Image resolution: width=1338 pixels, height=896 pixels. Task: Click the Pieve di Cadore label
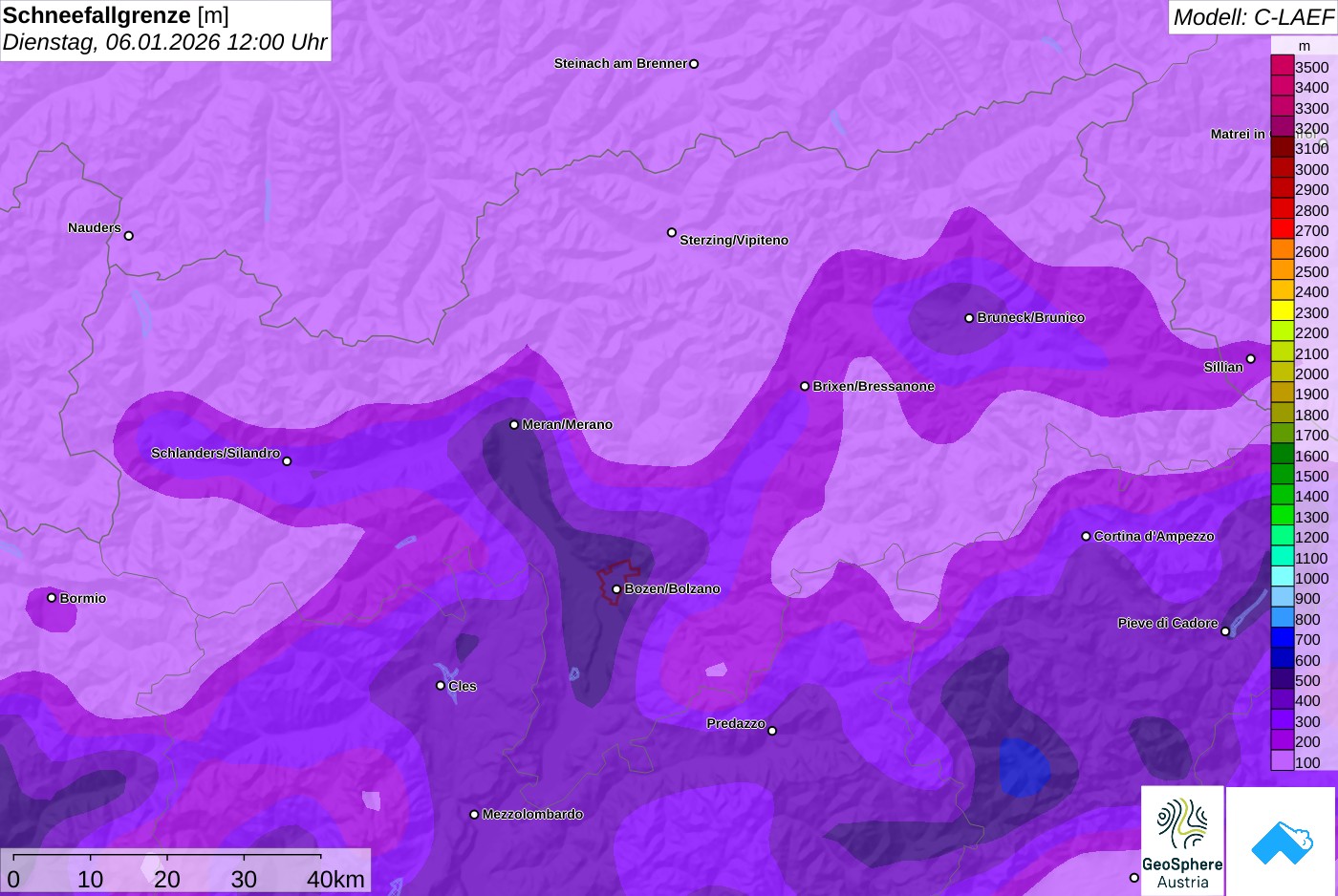coord(1168,623)
